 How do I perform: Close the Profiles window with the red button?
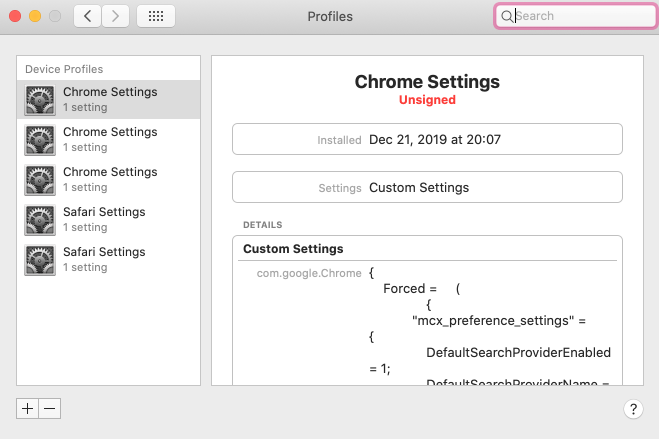tap(15, 16)
